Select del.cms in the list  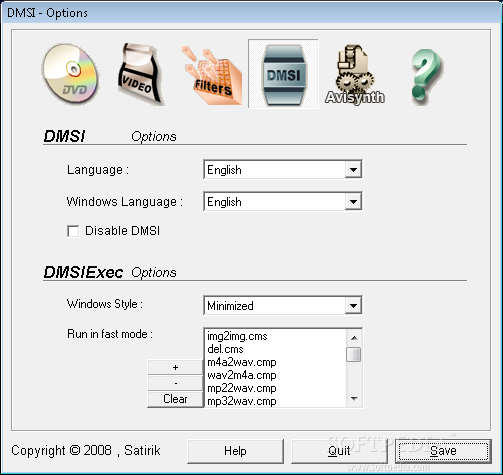275,349
